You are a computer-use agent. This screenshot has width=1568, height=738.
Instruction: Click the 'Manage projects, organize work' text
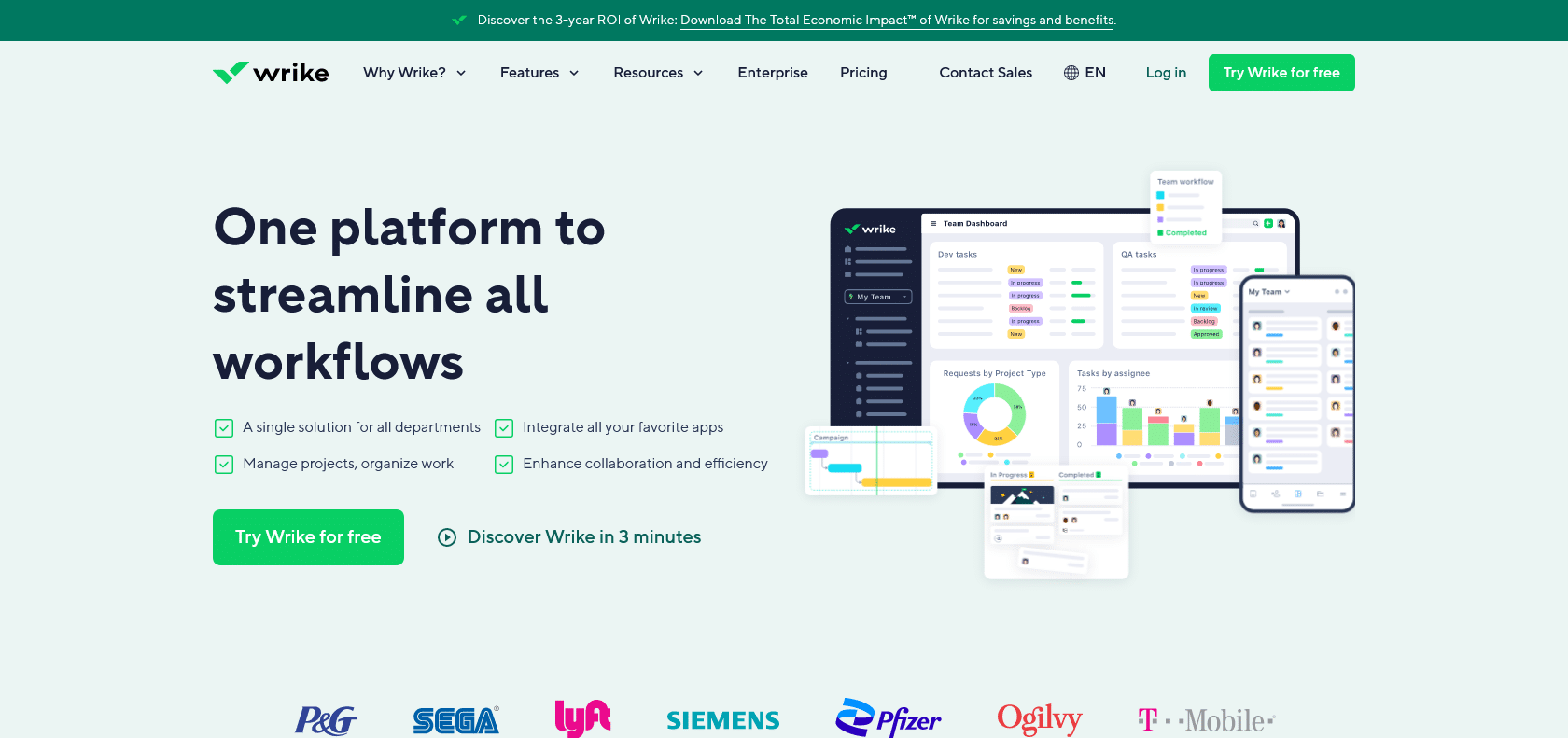pyautogui.click(x=348, y=464)
